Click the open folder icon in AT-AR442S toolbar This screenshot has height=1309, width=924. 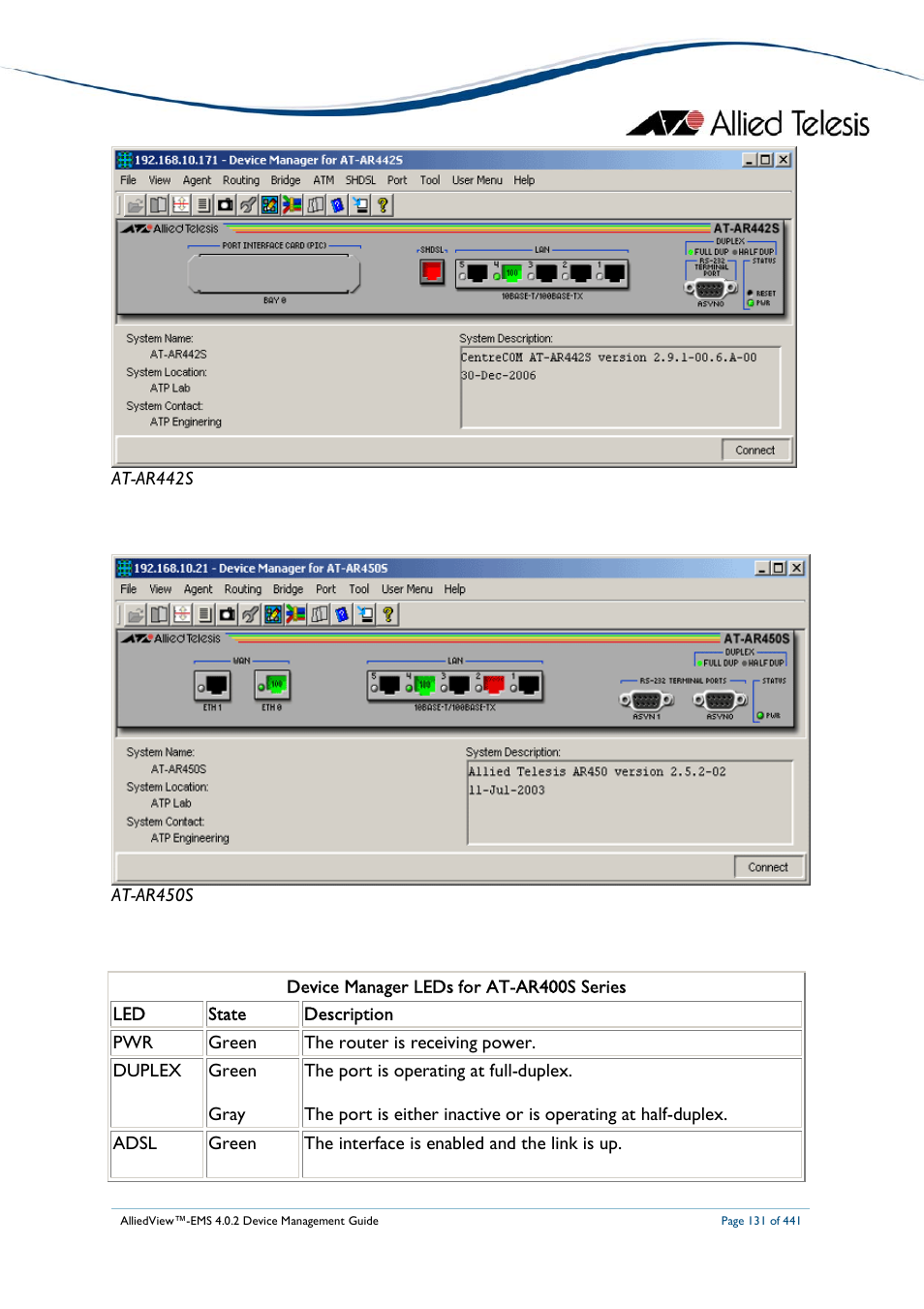coord(136,205)
